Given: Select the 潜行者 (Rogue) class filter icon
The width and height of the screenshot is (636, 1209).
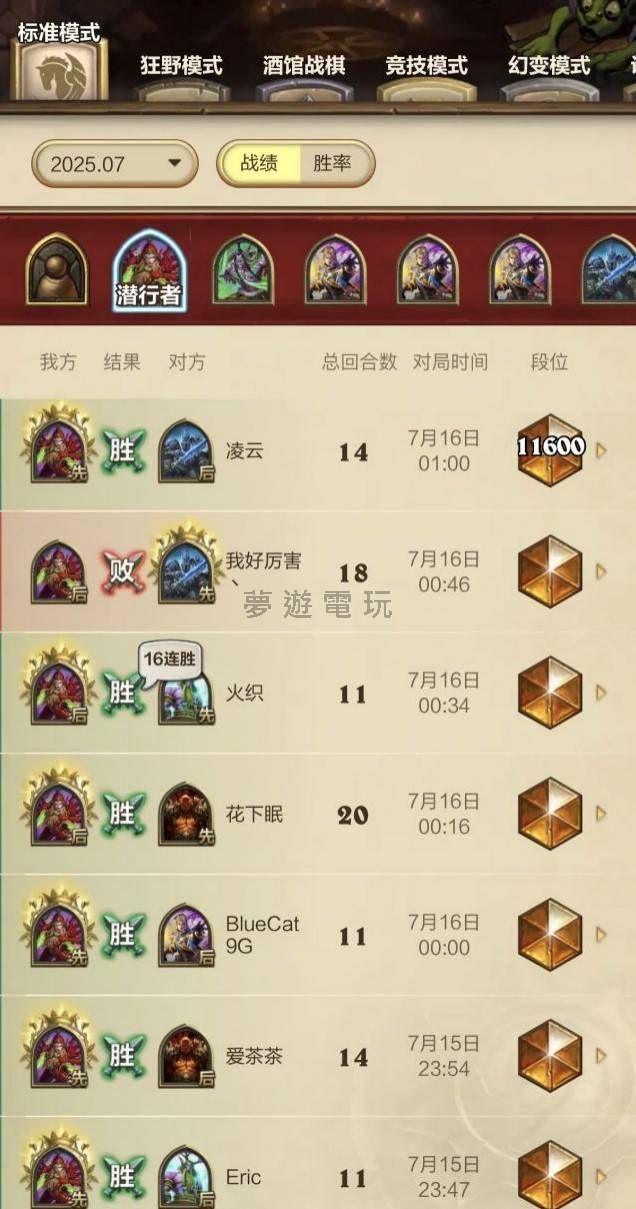Looking at the screenshot, I should [149, 269].
